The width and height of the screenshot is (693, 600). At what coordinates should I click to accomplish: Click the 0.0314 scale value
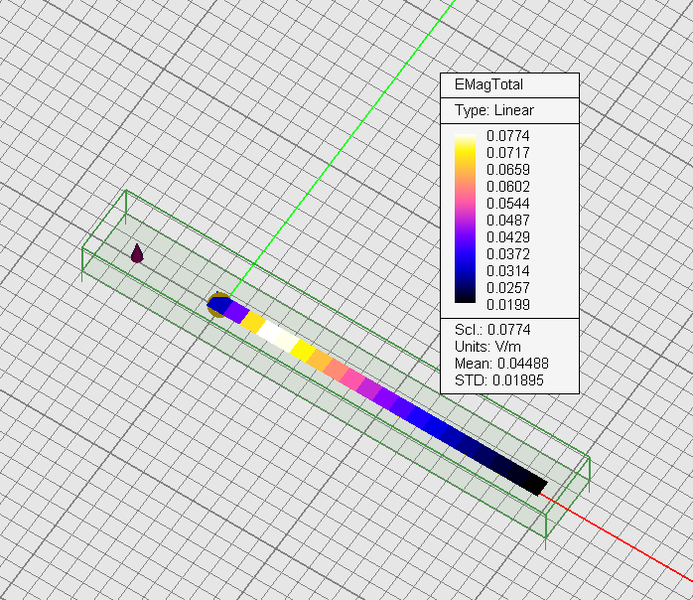pos(508,270)
